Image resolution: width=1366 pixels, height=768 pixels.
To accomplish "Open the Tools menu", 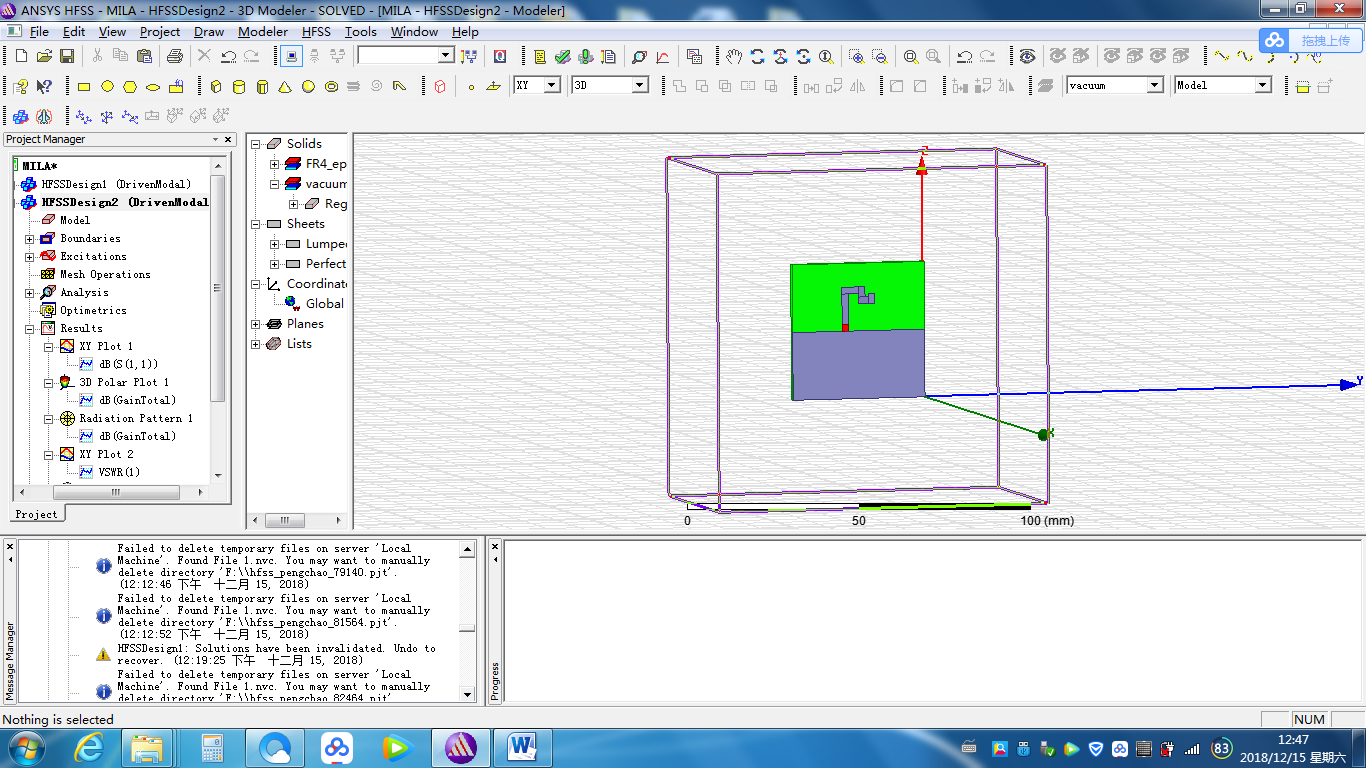I will (361, 32).
